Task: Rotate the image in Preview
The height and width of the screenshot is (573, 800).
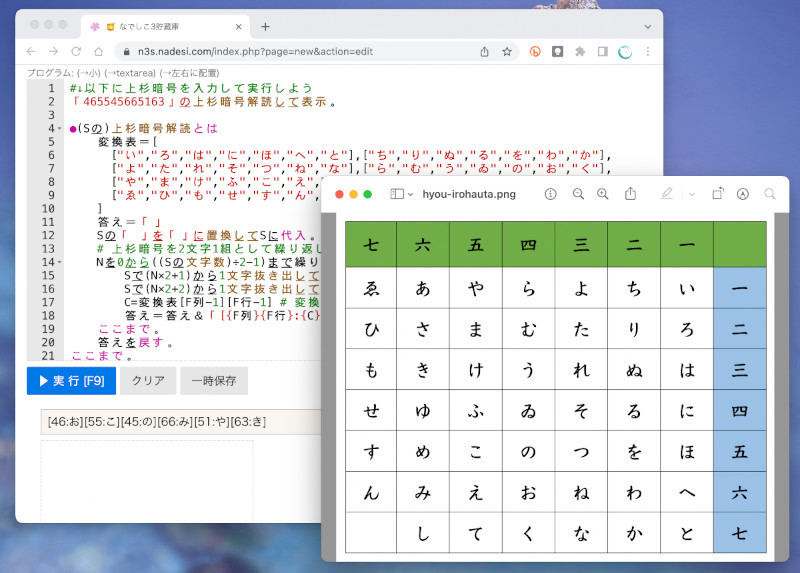Action: (x=718, y=194)
